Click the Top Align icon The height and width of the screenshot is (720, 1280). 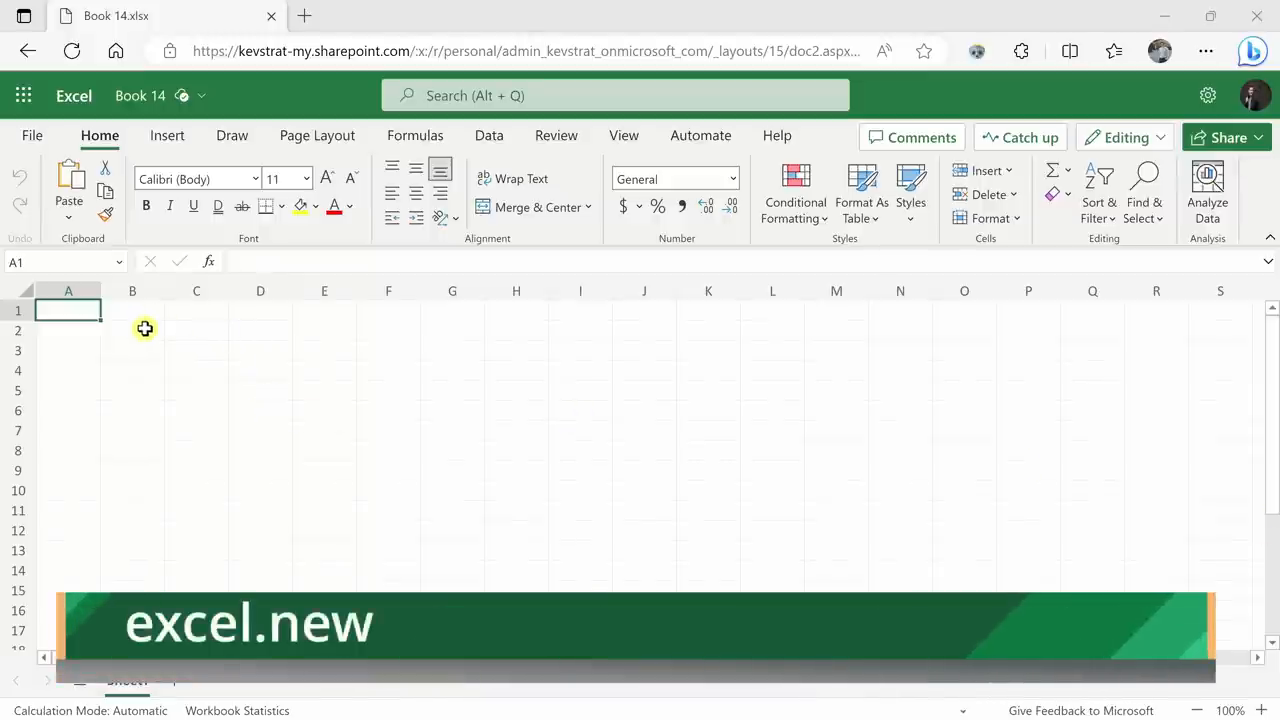[x=392, y=168]
